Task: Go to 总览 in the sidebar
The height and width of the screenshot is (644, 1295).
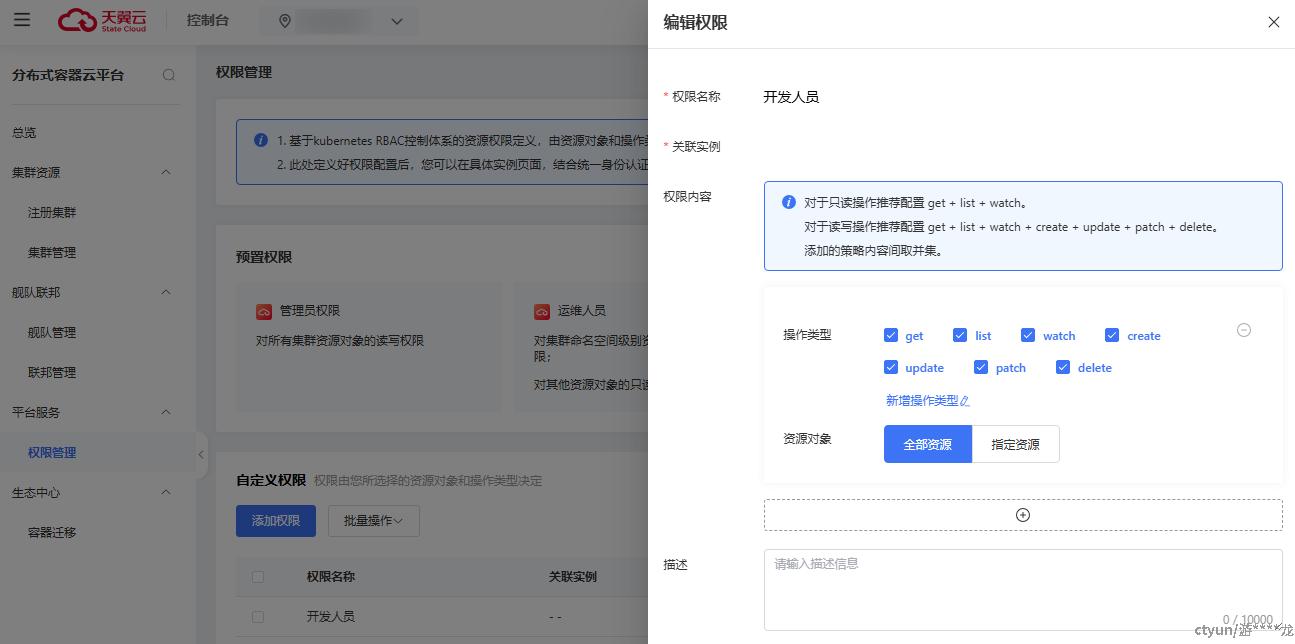Action: 24,132
